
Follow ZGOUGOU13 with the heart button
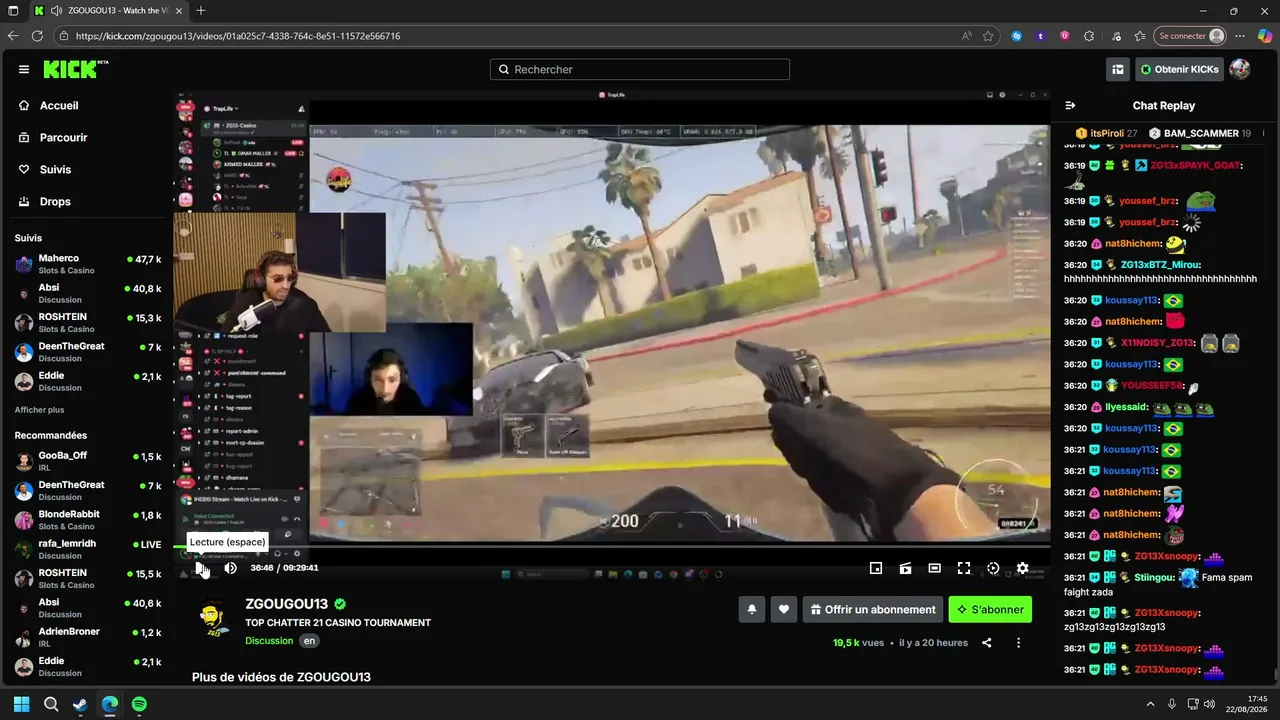pyautogui.click(x=784, y=609)
